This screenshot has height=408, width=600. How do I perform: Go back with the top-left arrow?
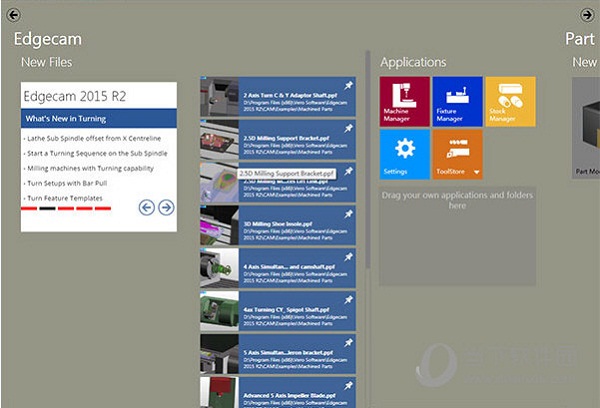click(x=14, y=15)
